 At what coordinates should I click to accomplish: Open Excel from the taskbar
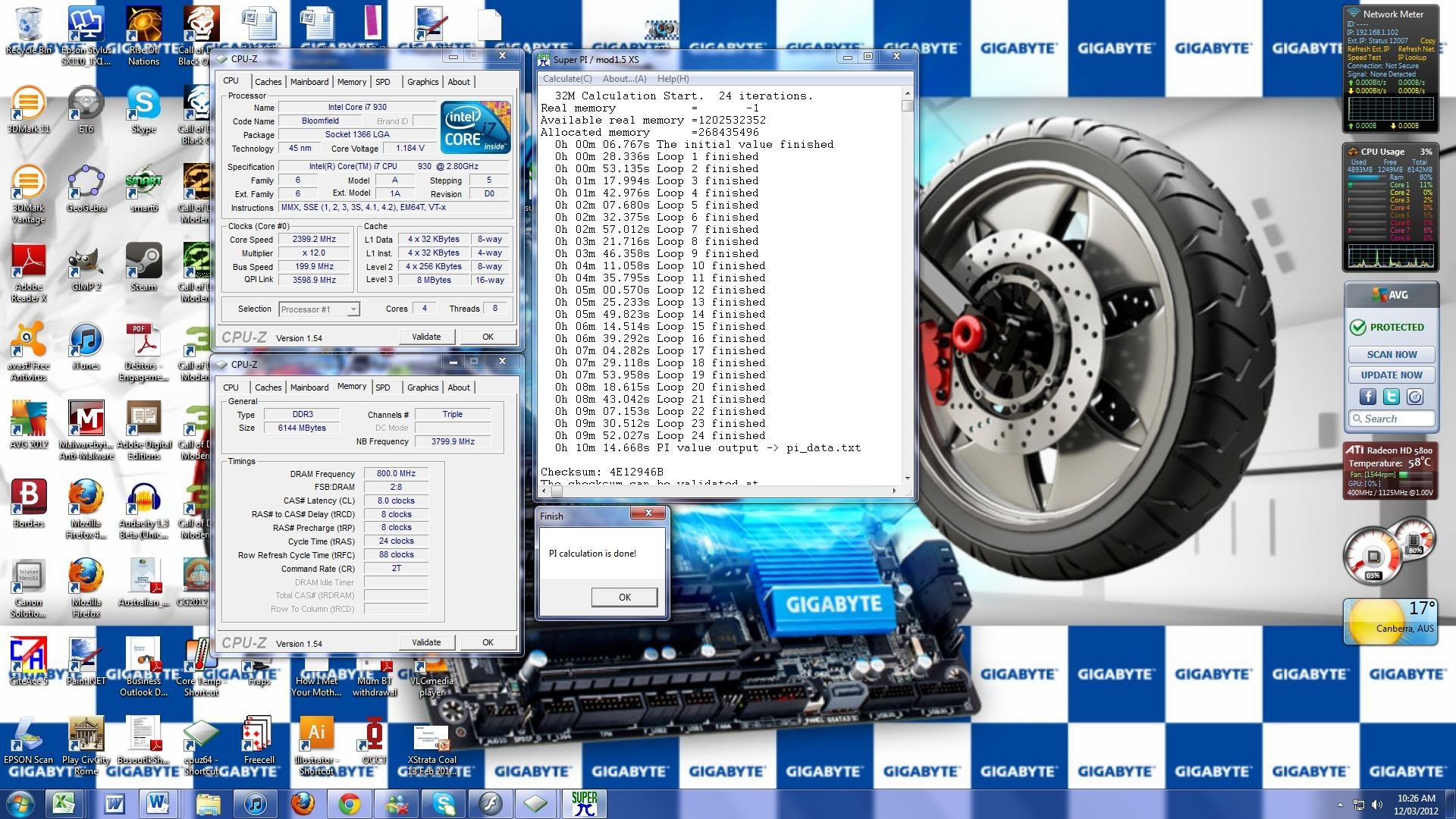pyautogui.click(x=64, y=803)
